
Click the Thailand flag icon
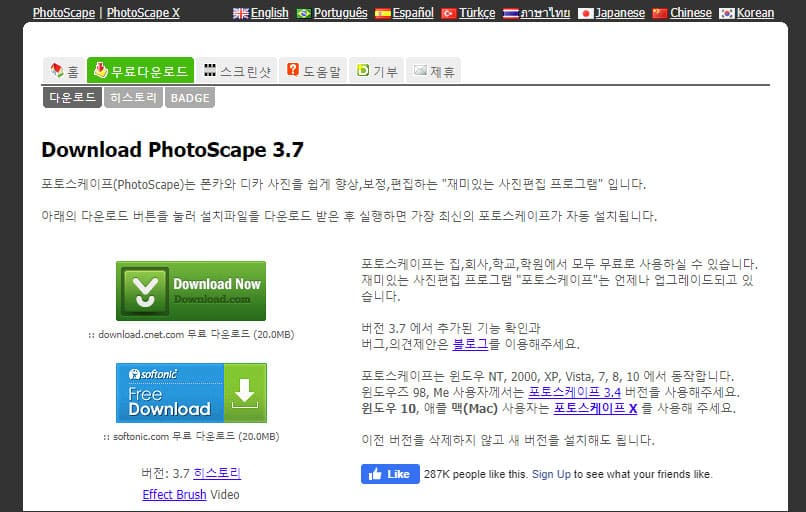[510, 13]
